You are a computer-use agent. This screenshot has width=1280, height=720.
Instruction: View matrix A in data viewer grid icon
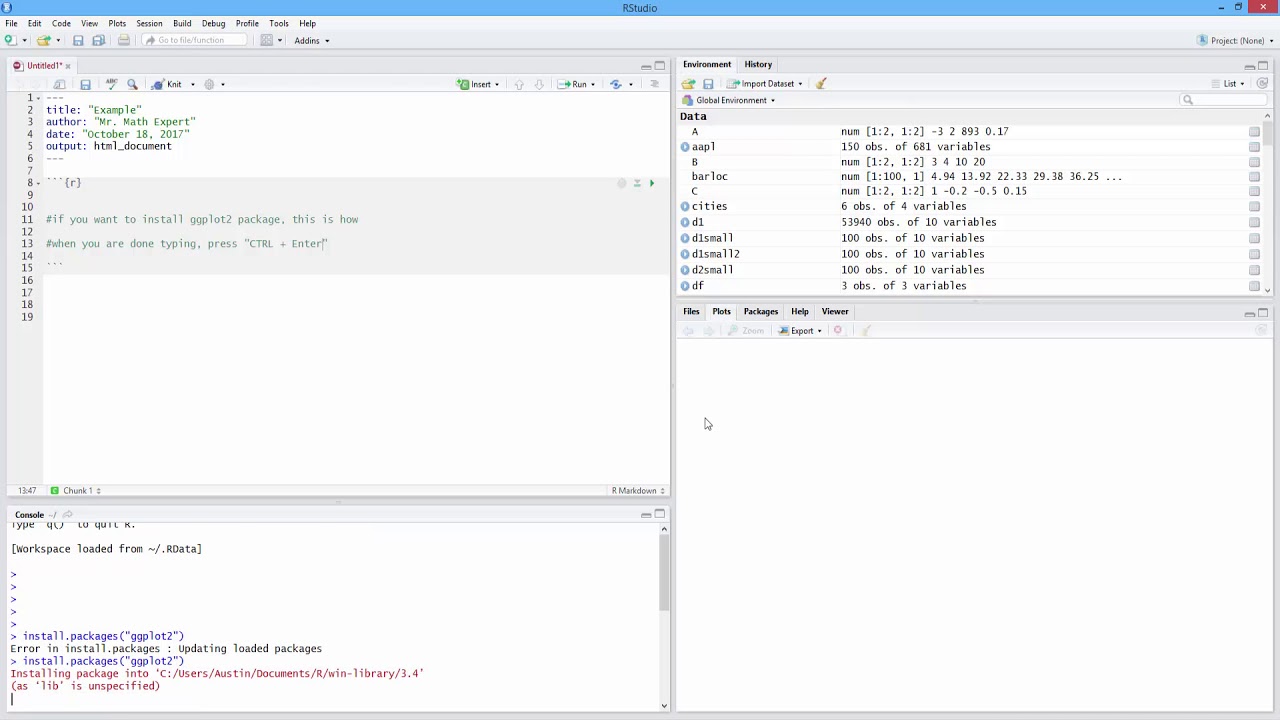[1254, 131]
